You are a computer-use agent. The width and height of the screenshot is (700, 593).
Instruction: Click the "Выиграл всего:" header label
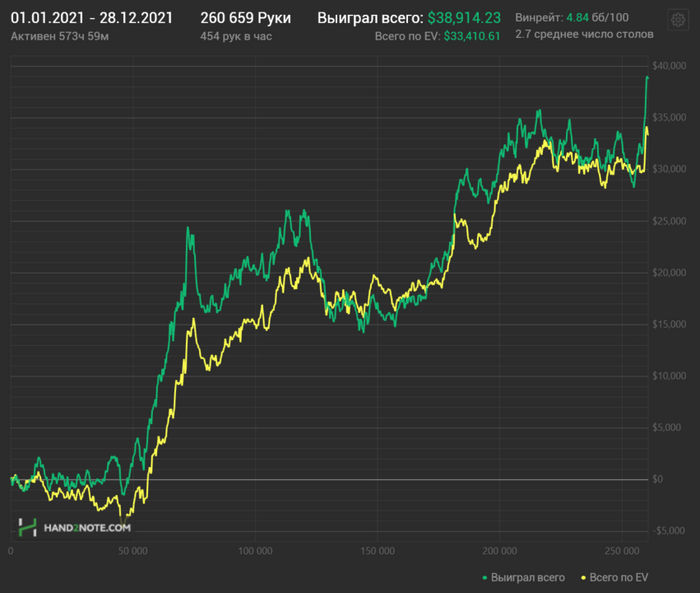click(371, 18)
